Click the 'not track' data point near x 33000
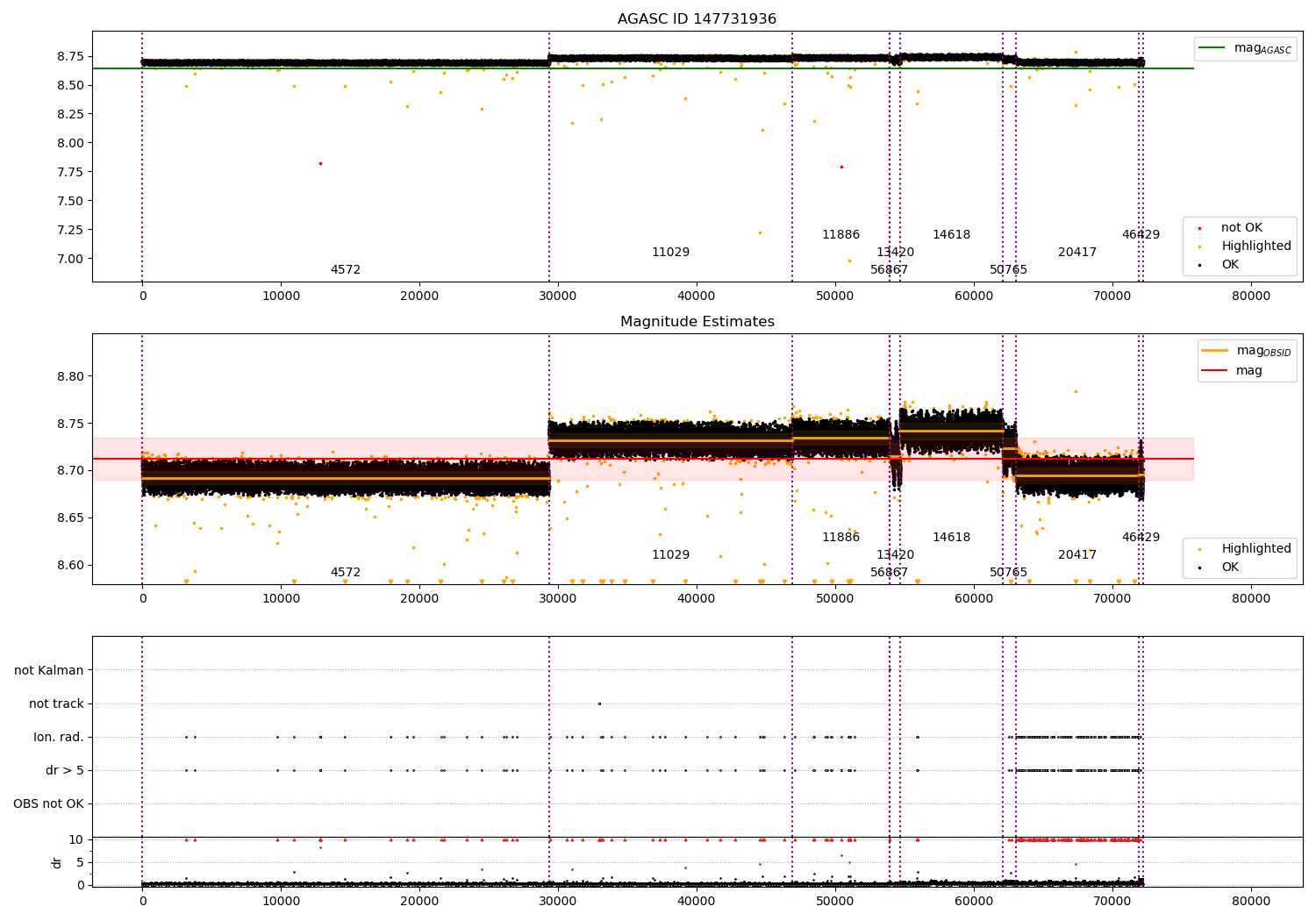Viewport: 1316px width, 921px height. tap(599, 703)
